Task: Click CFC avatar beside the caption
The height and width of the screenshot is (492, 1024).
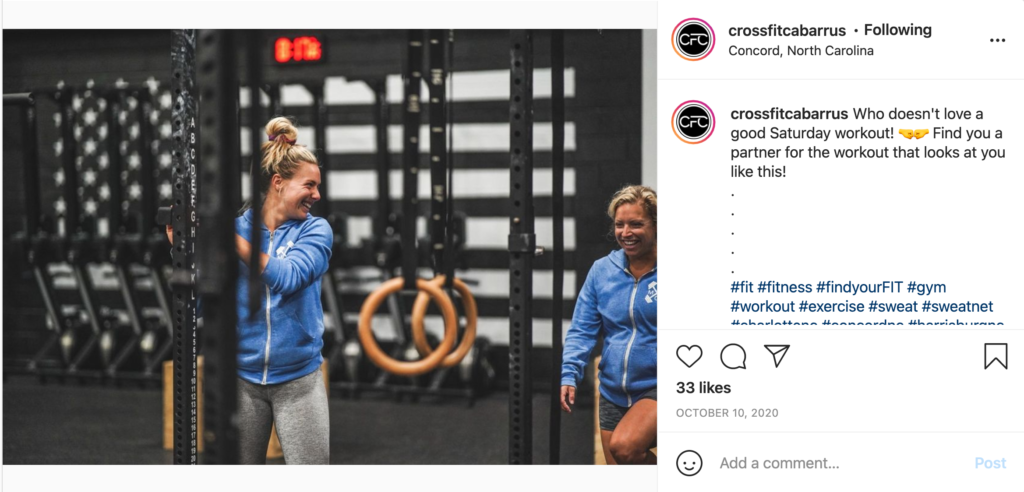Action: pyautogui.click(x=693, y=122)
